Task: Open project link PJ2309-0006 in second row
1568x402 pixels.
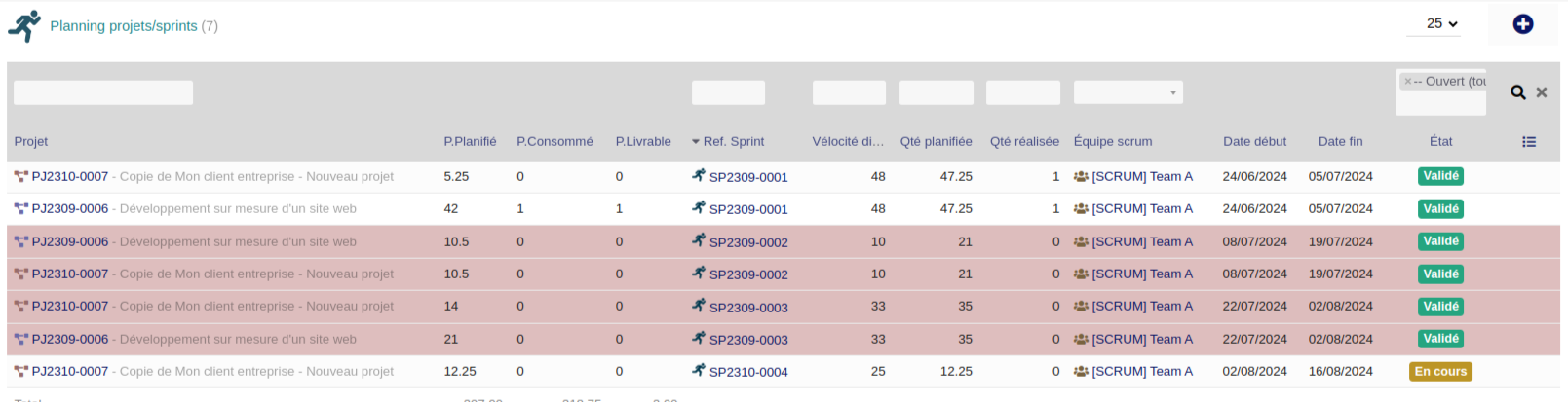Action: tap(70, 208)
